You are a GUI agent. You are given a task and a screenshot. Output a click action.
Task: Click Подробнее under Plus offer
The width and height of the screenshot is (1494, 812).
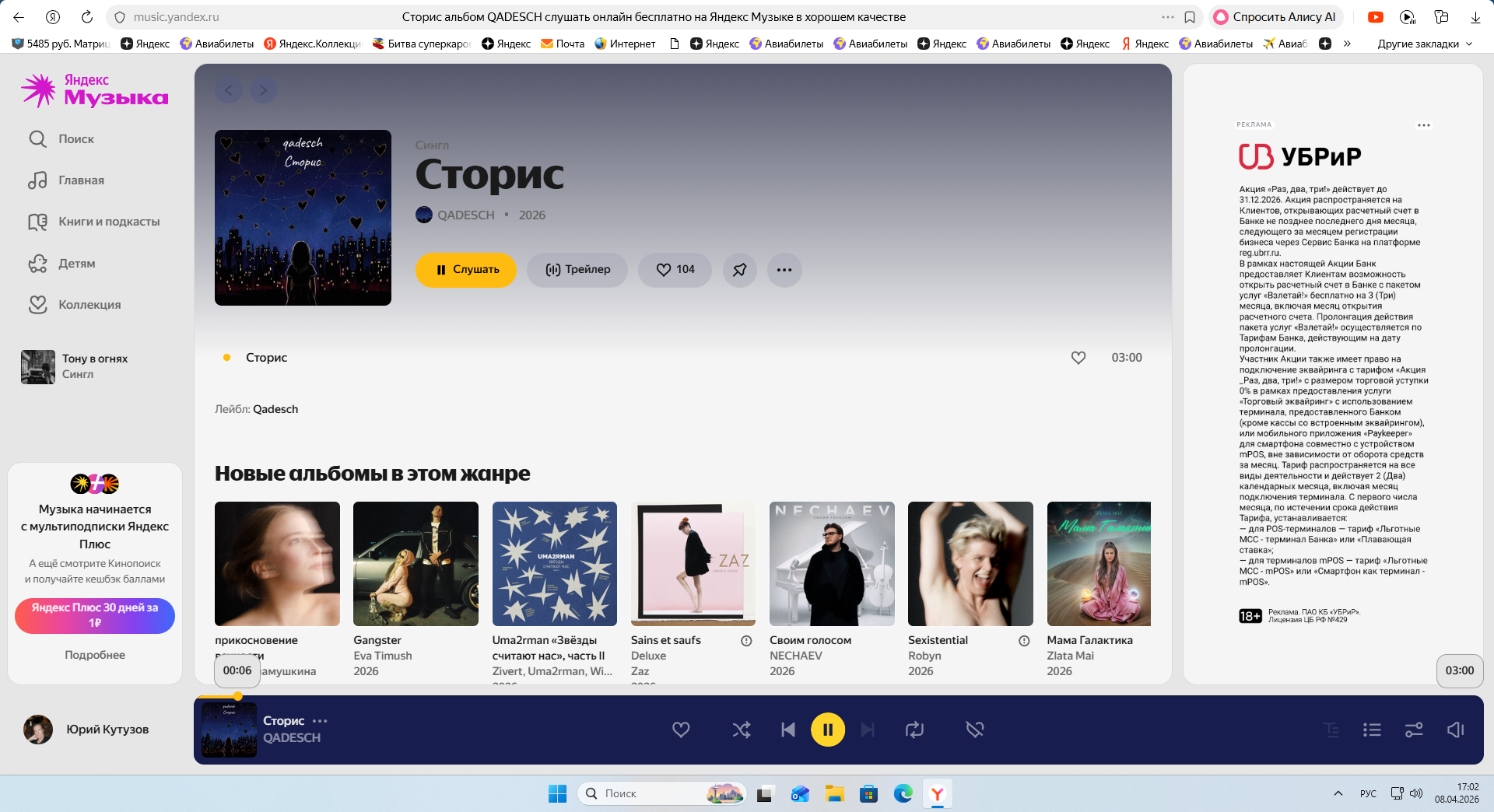(95, 655)
